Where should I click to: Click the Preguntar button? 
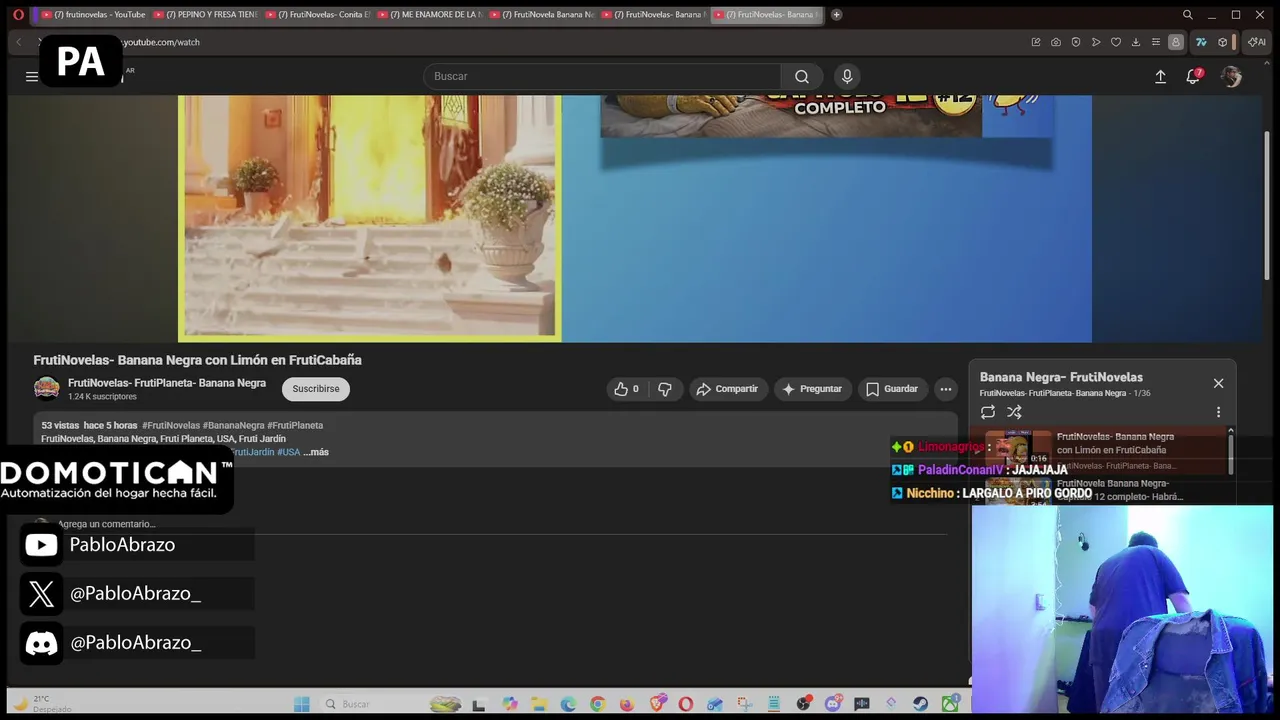coord(812,389)
